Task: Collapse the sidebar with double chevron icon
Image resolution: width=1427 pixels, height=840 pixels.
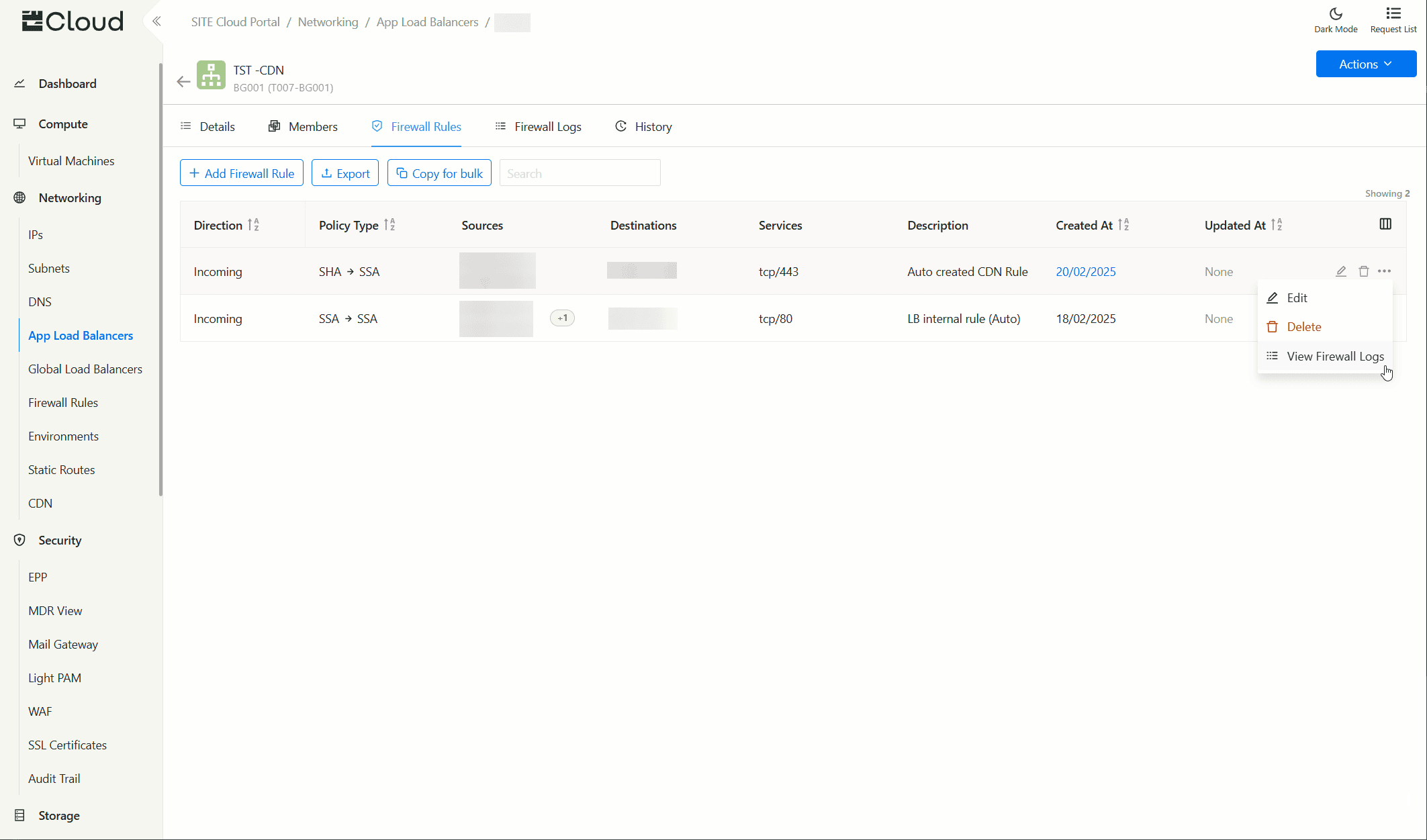Action: (156, 21)
